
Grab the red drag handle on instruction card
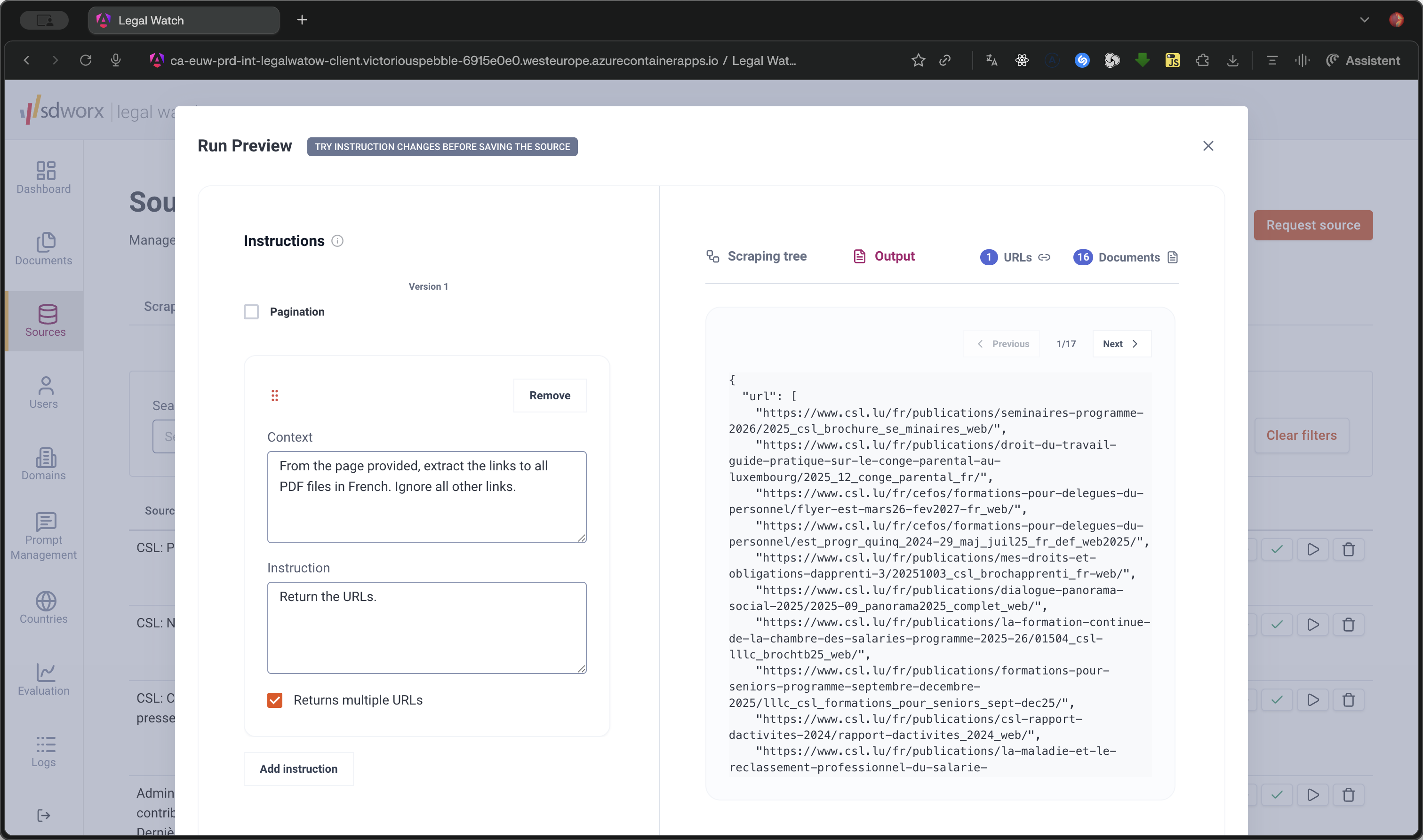275,396
